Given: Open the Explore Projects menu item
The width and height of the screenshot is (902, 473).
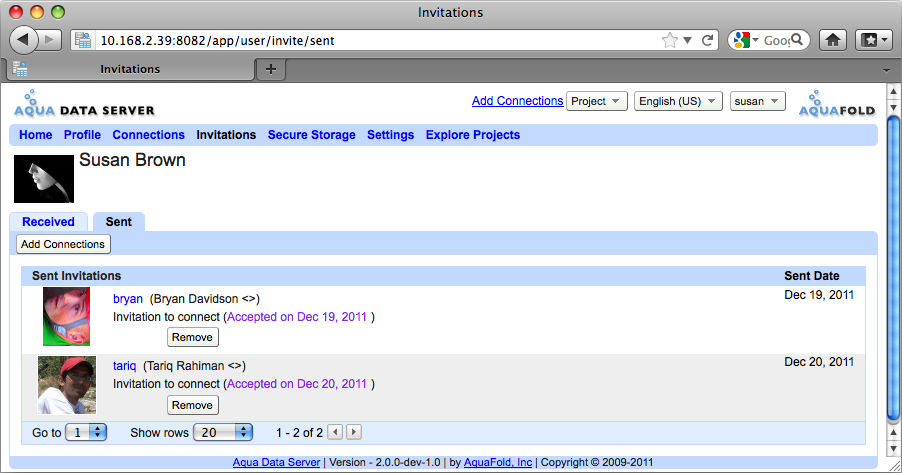Looking at the screenshot, I should pyautogui.click(x=473, y=135).
